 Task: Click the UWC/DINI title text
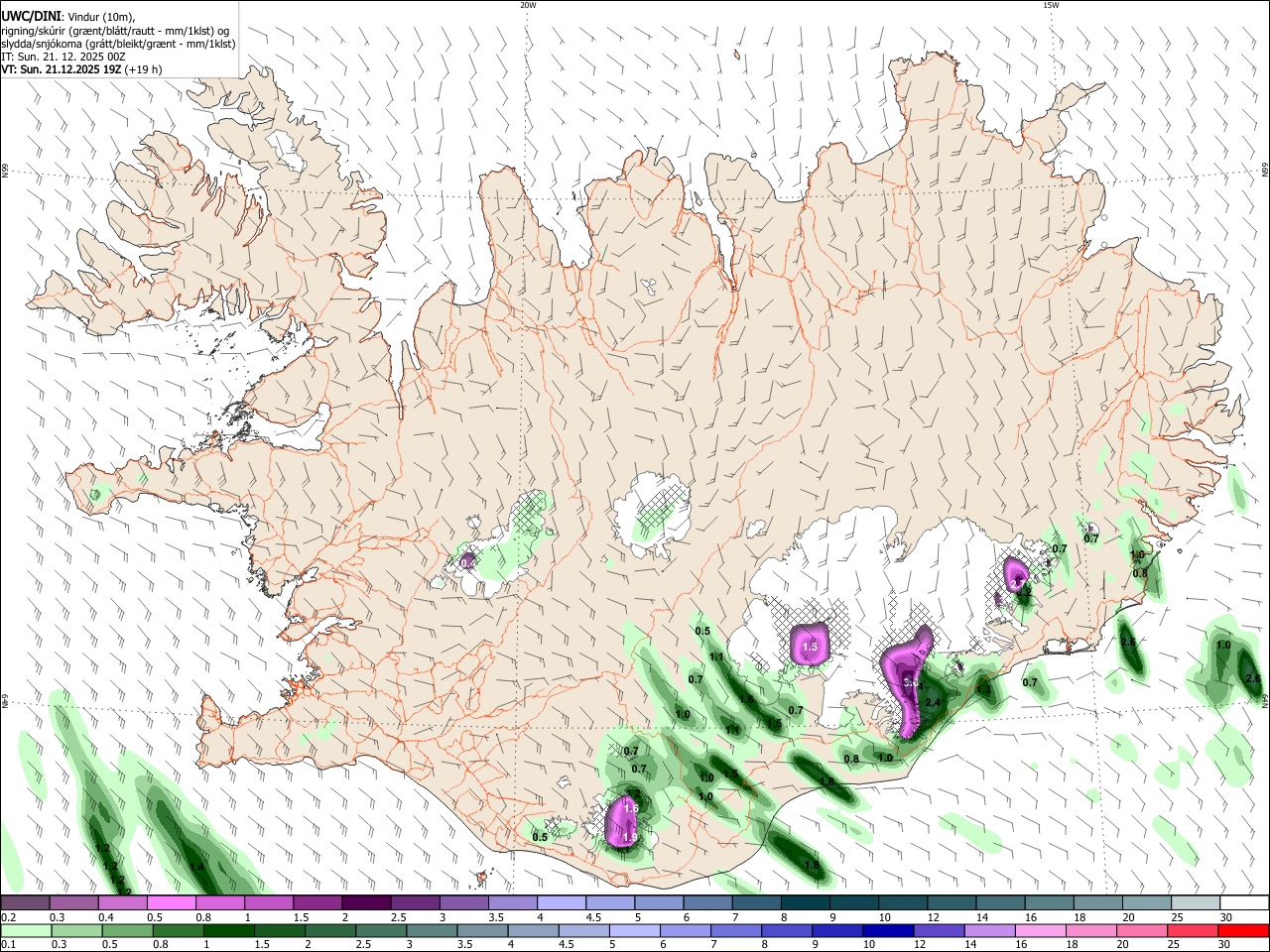[x=31, y=16]
